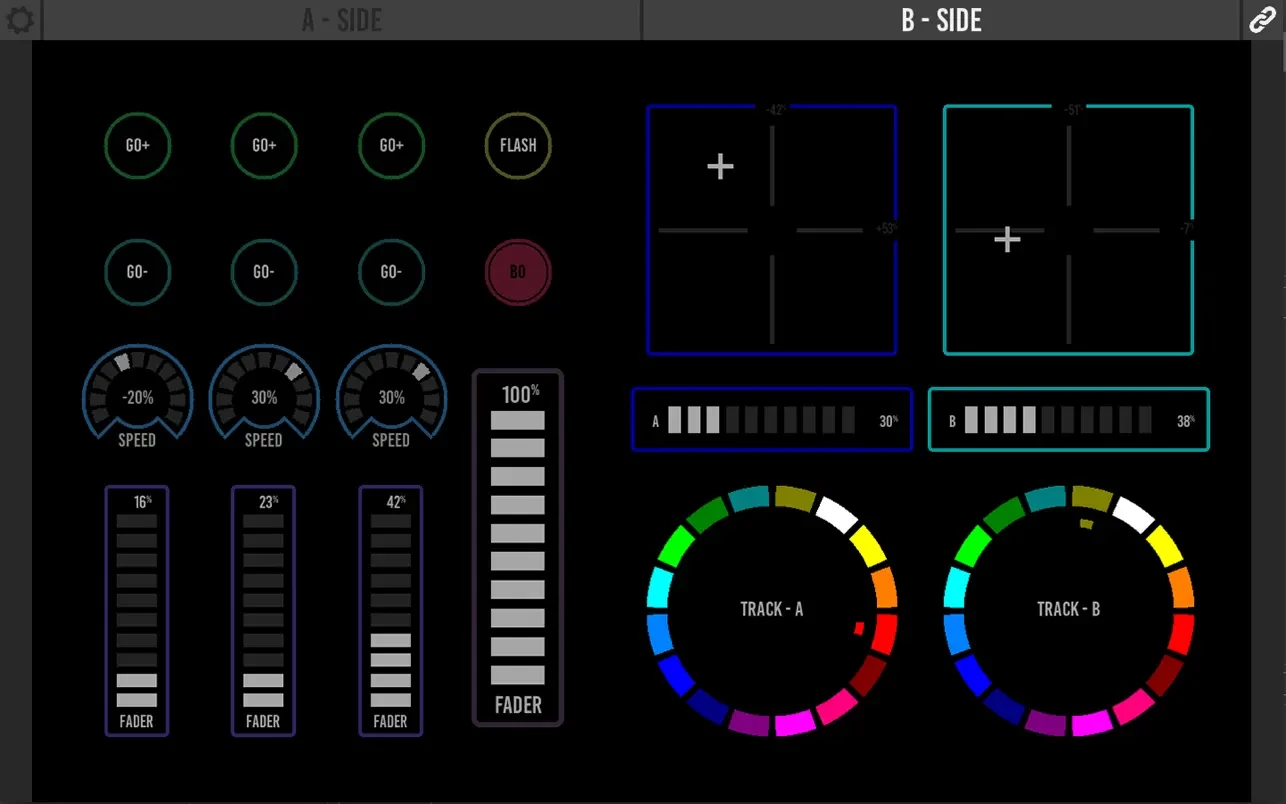
Task: Select the B - SIDE tab
Action: [941, 20]
